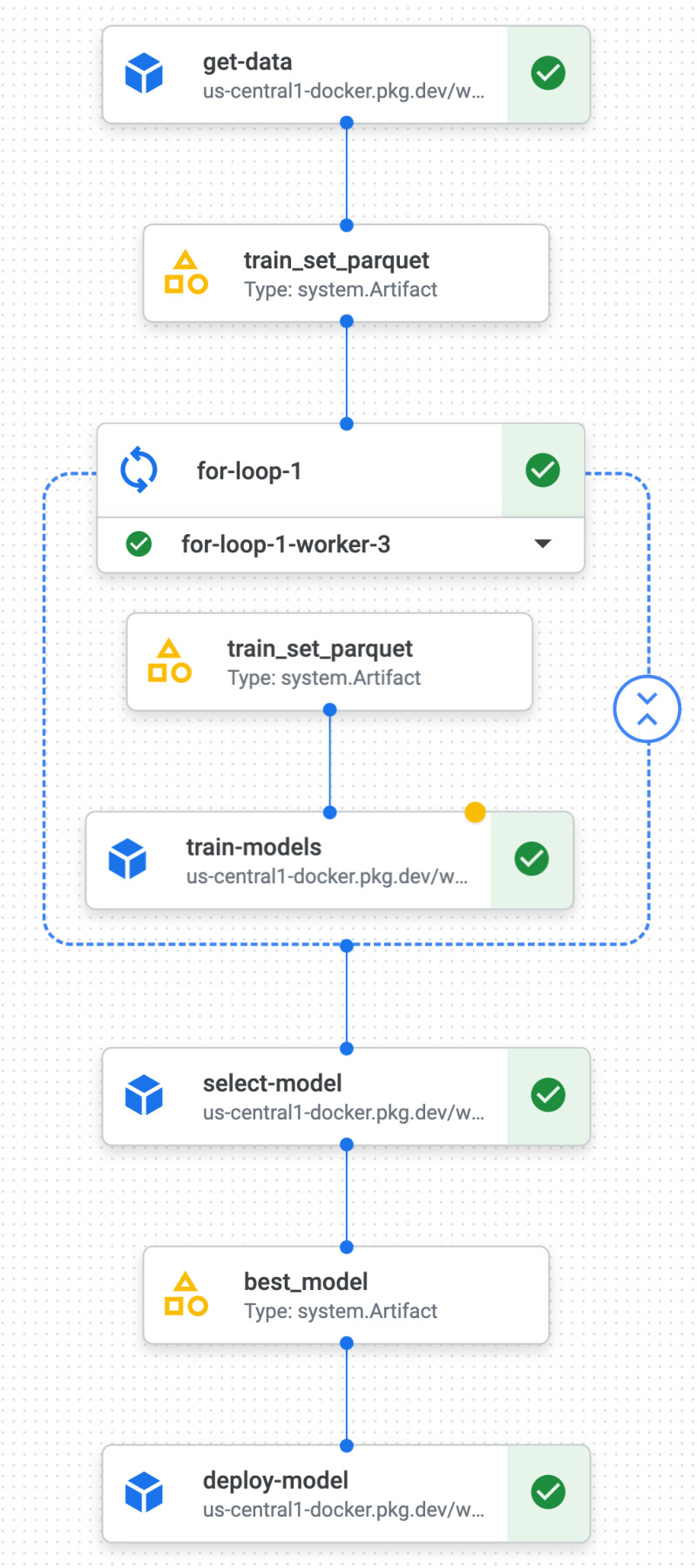697x1568 pixels.
Task: Open the for-loop-1-worker-3 dropdown arrow
Action: 543,544
